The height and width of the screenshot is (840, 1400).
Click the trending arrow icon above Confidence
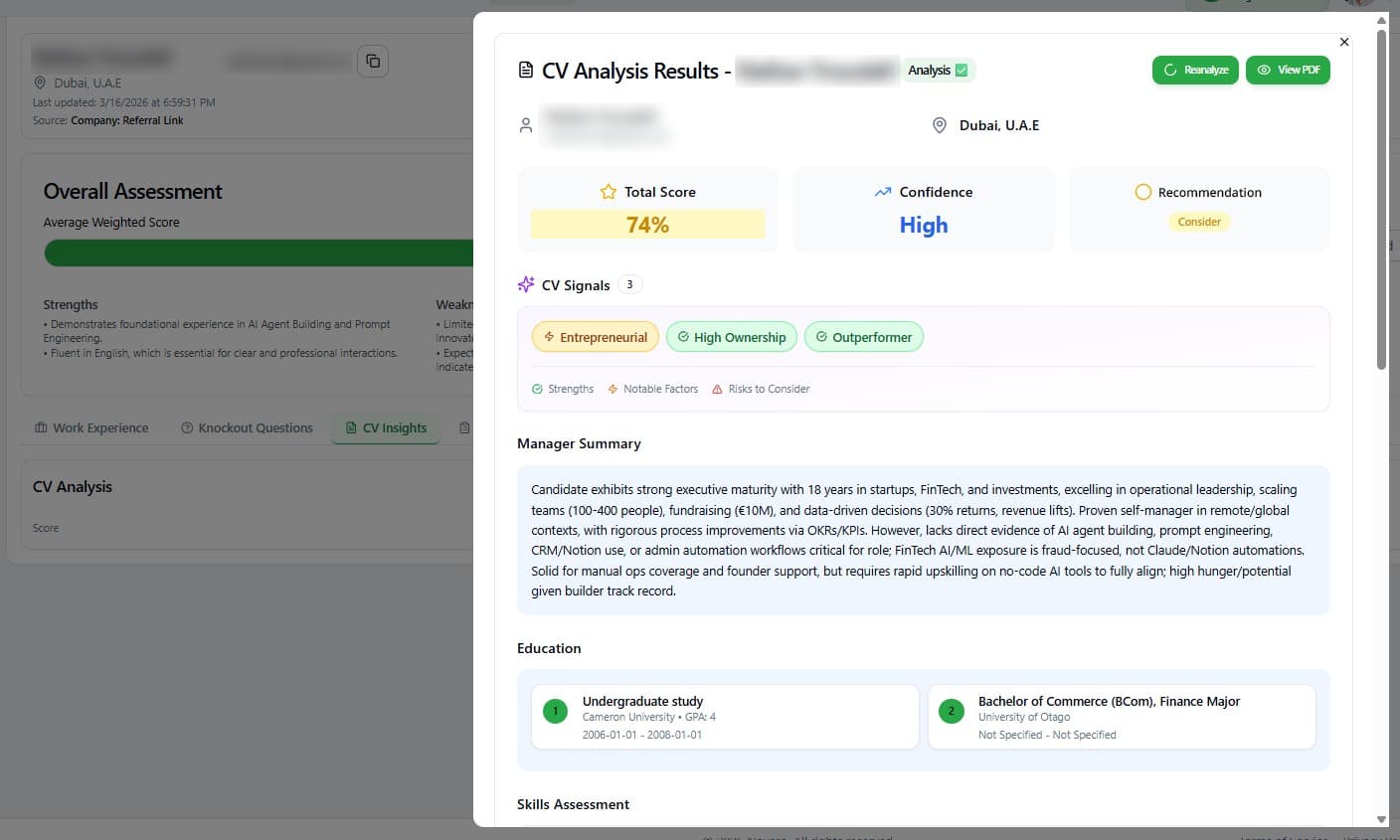point(883,191)
